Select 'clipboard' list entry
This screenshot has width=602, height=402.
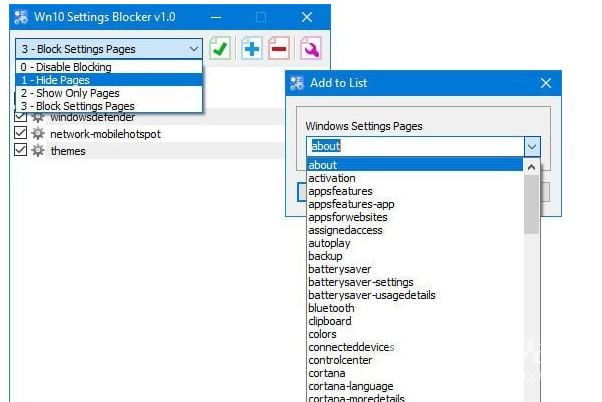coord(415,321)
